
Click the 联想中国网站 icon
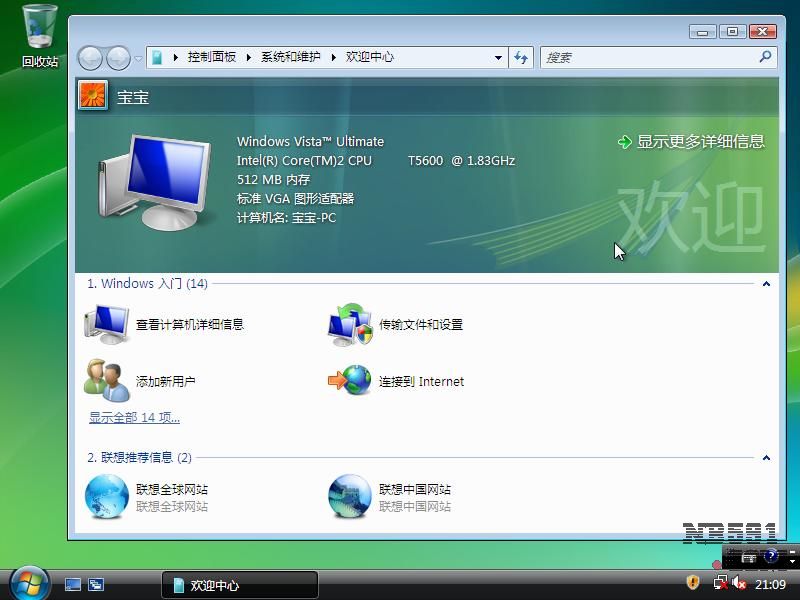[349, 497]
